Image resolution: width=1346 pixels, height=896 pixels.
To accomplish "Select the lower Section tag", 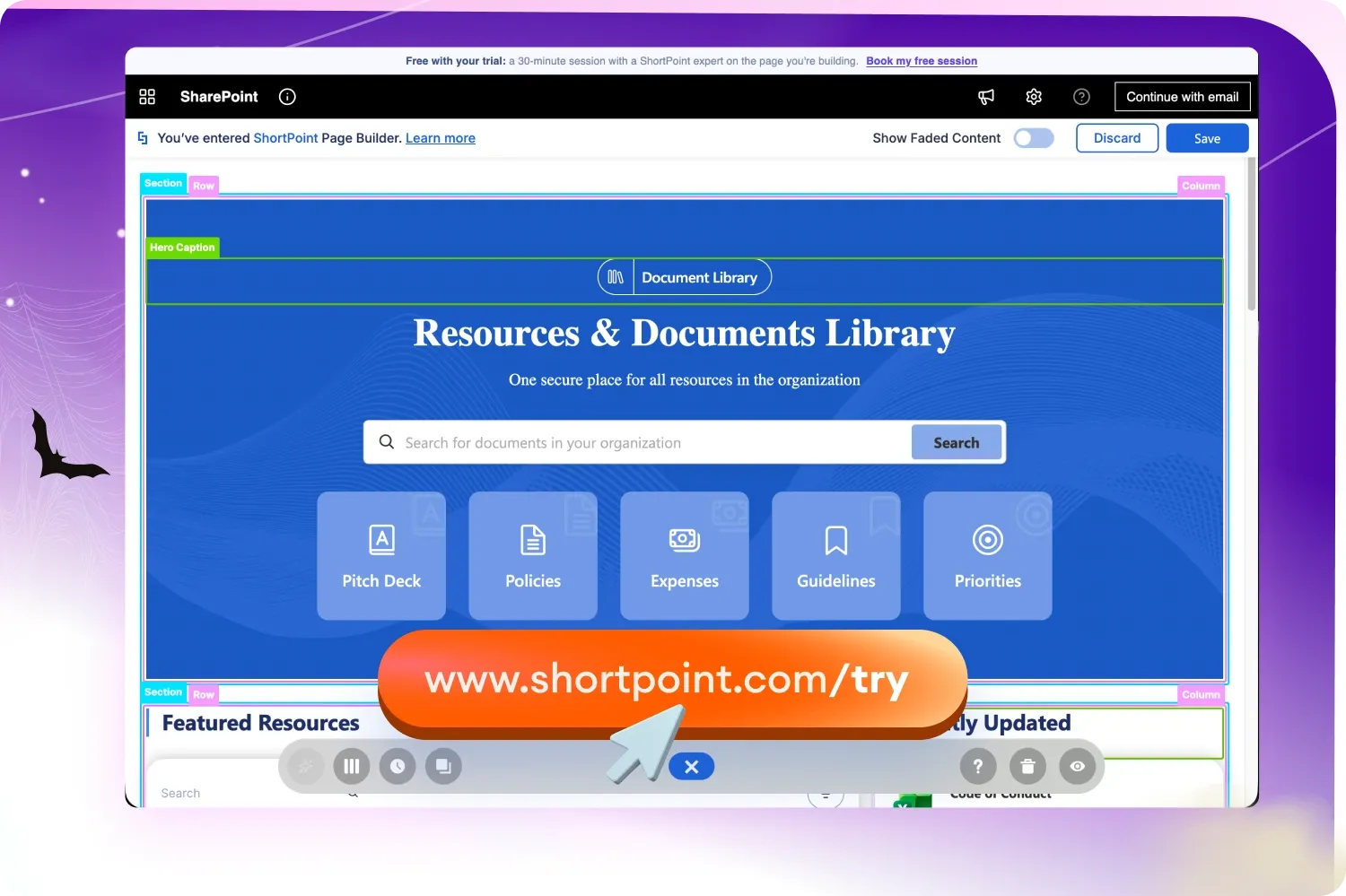I will pos(163,692).
